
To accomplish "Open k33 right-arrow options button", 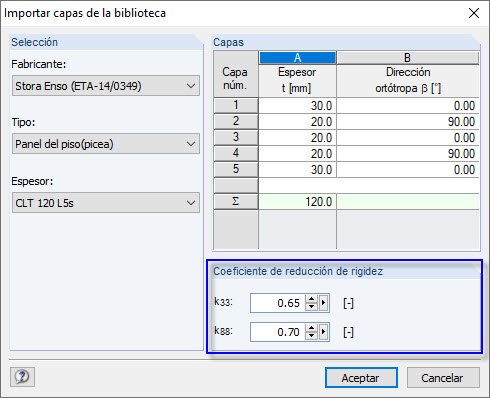I will coord(323,303).
